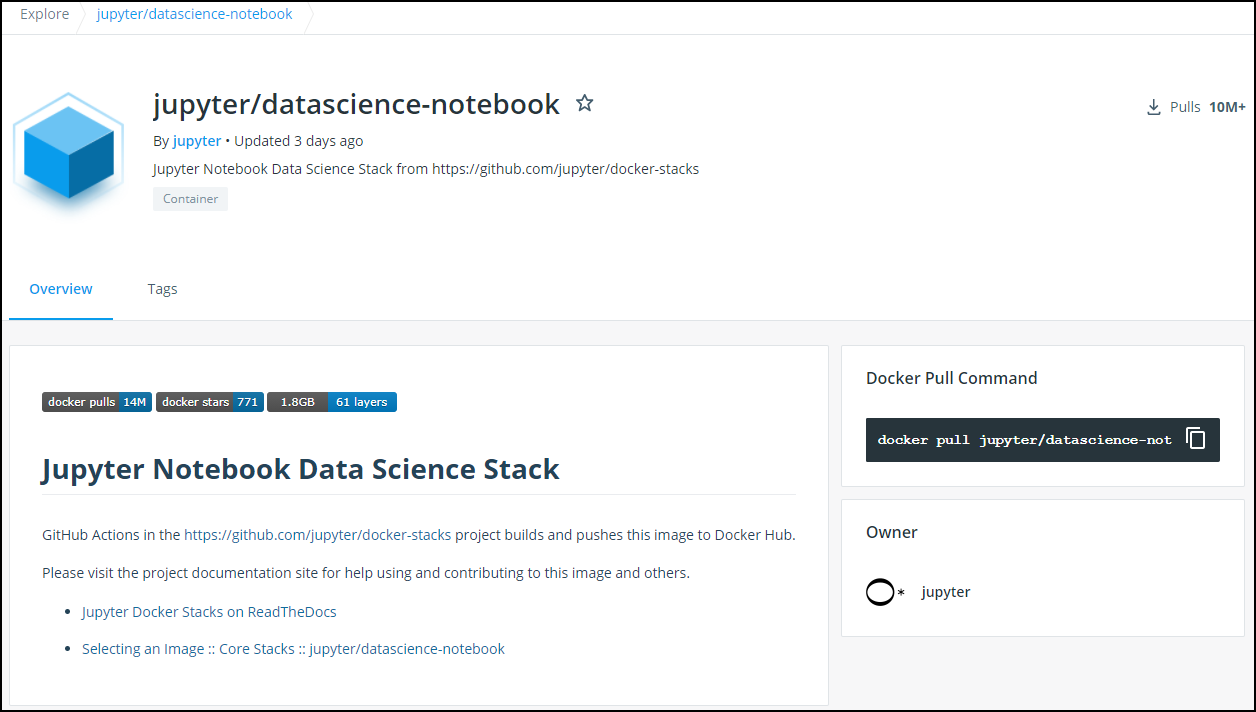Screen dimensions: 1256x712
Task: Star the jupyter/datascience-notebook repository
Action: coord(585,103)
